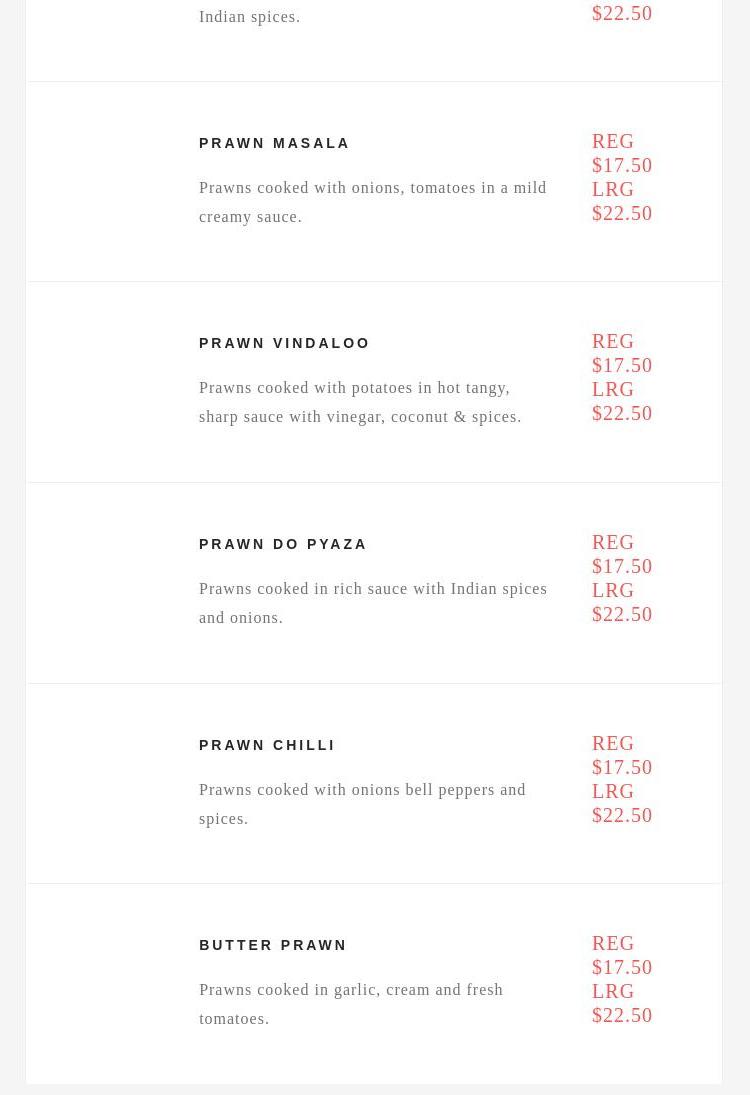Open the Butter Prawn menu item
The height and width of the screenshot is (1095, 750).
coord(273,945)
